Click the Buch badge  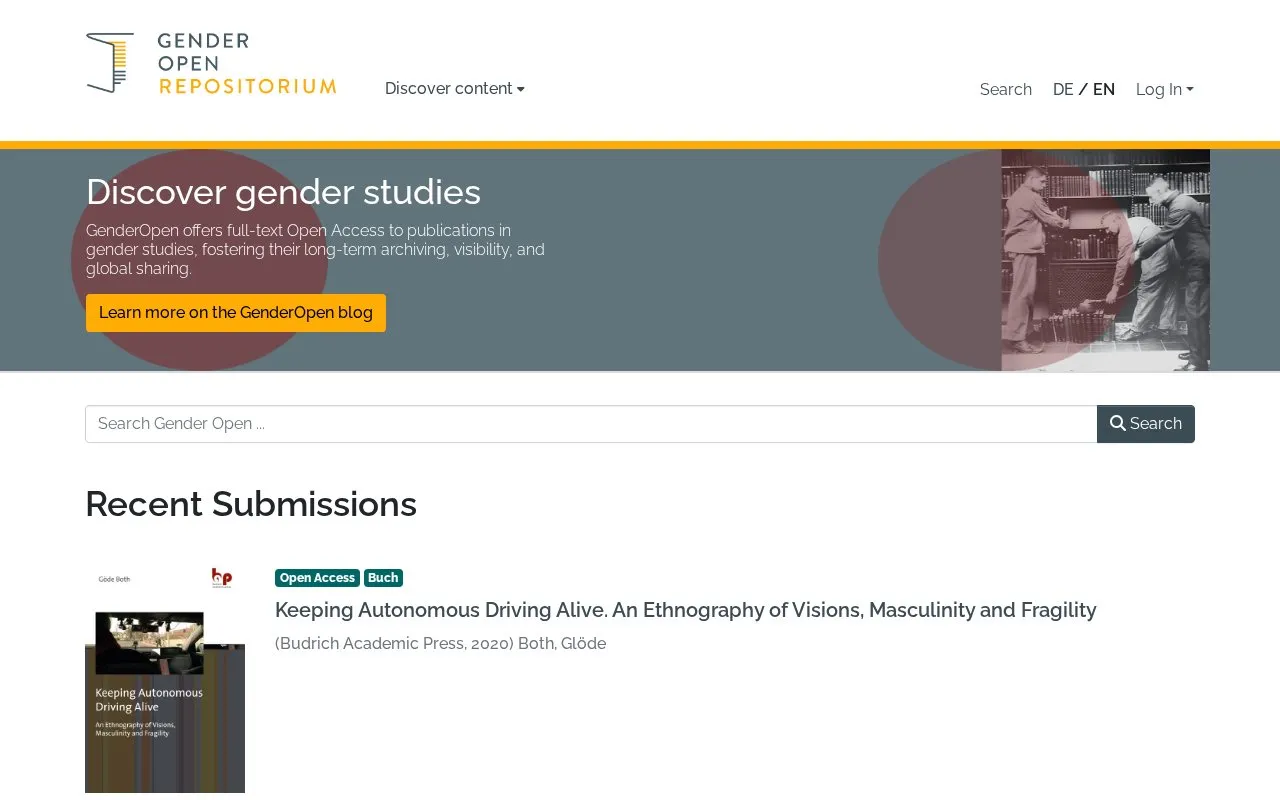coord(383,578)
